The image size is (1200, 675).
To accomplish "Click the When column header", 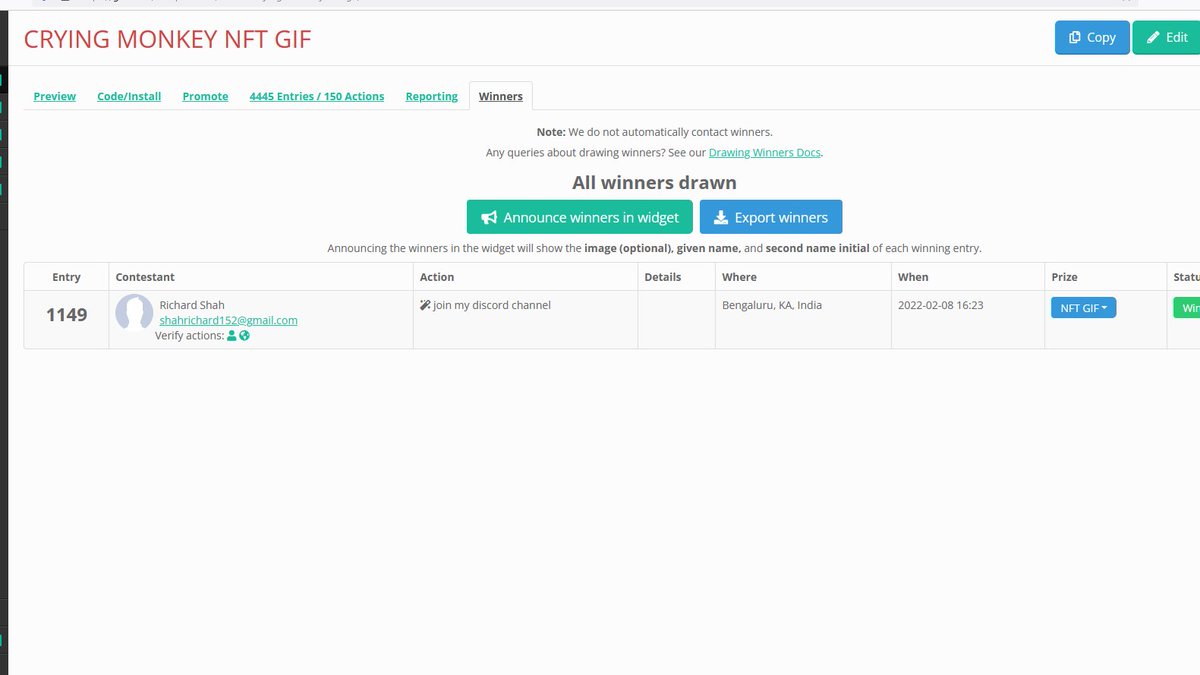I will (913, 277).
